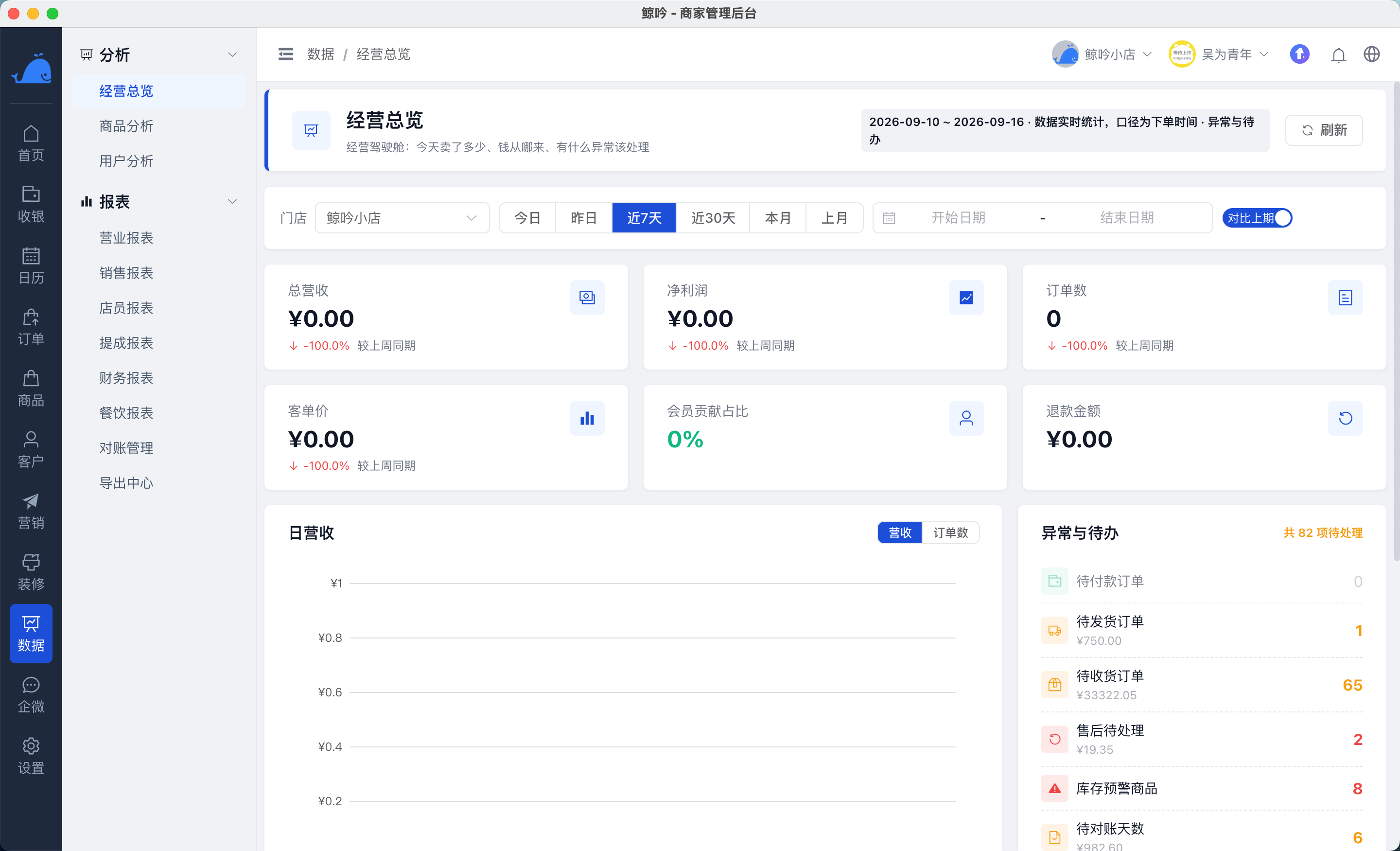Open 营业报表 in the sidebar menu
Image resolution: width=1400 pixels, height=851 pixels.
[x=159, y=238]
